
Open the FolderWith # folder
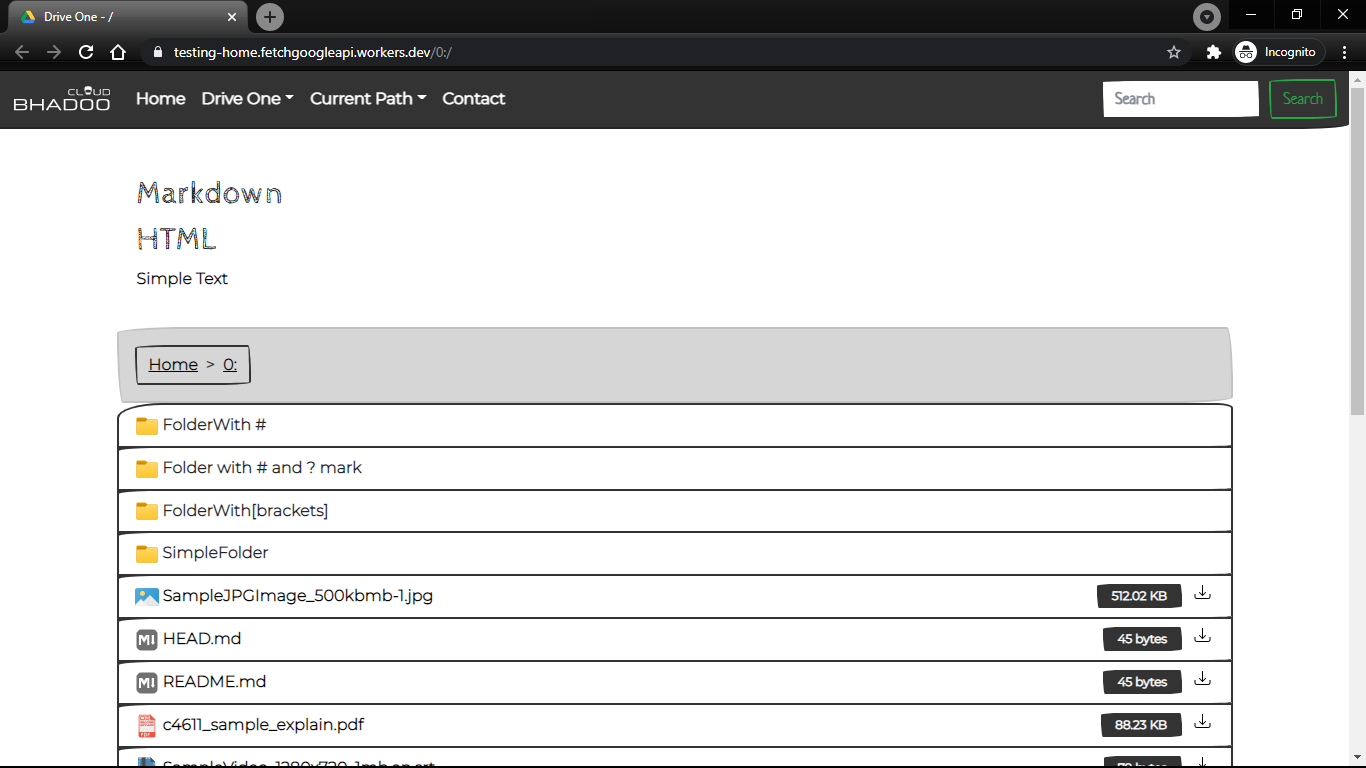[675, 425]
